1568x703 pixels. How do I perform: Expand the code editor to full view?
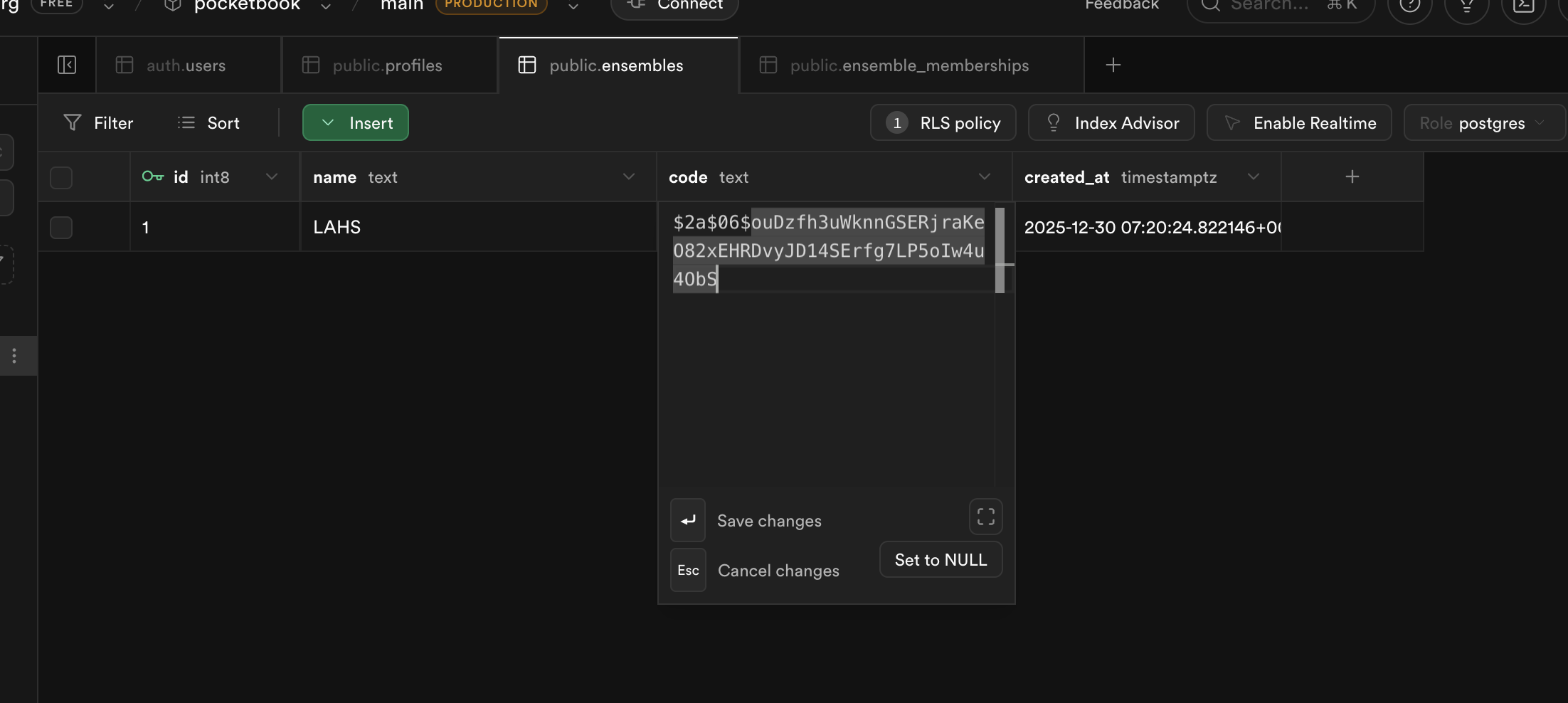tap(985, 517)
